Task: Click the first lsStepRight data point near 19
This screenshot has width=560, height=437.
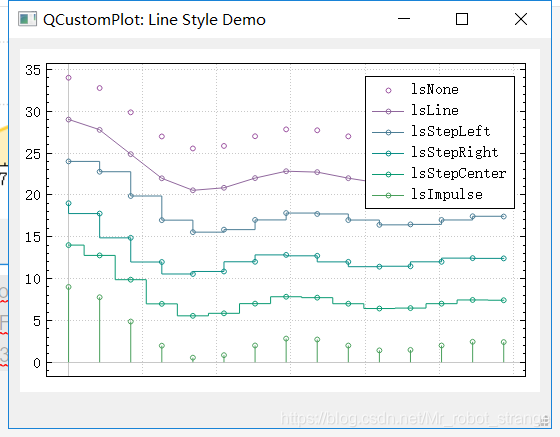Action: point(69,204)
